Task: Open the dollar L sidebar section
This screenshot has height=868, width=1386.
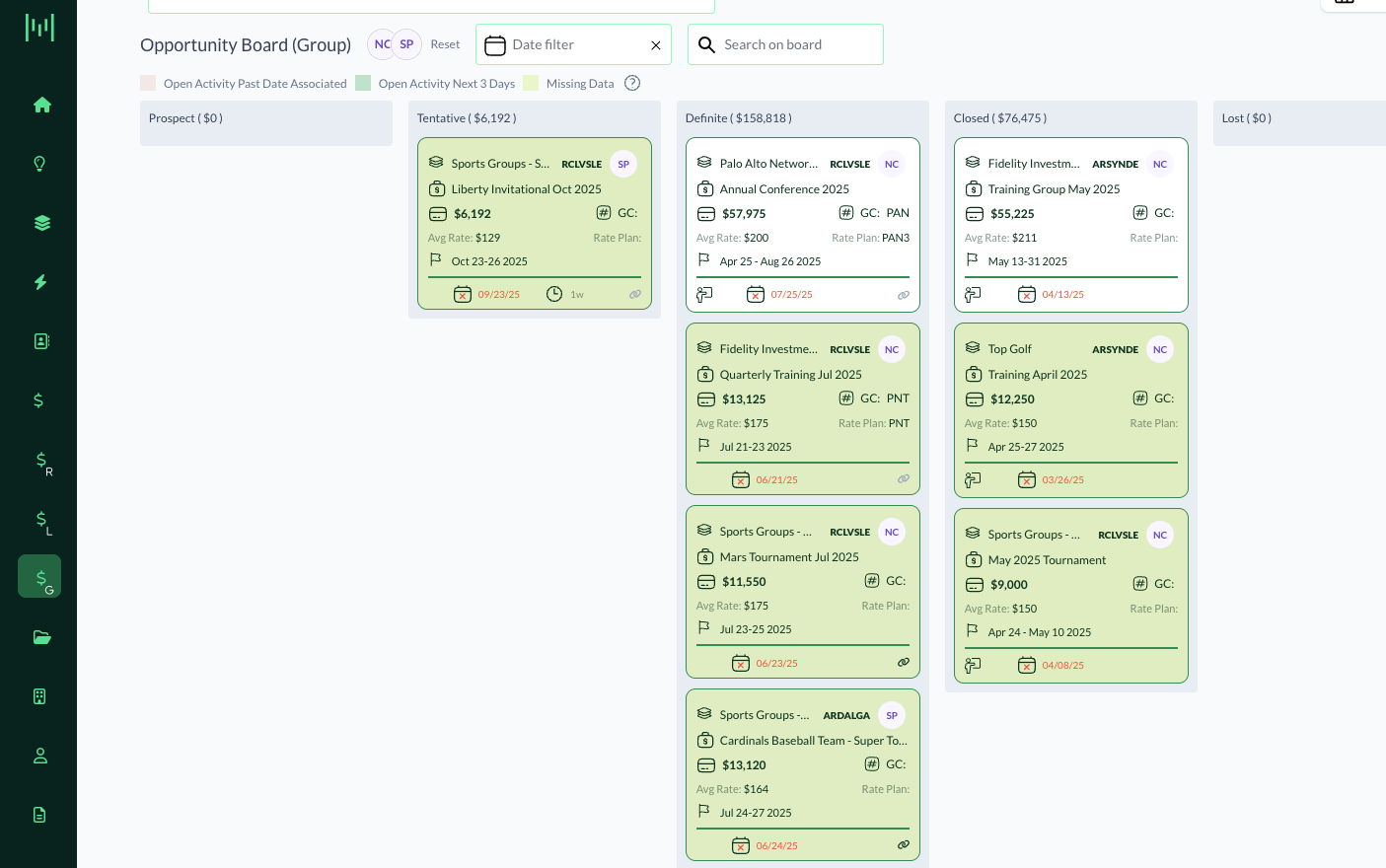Action: 42,520
